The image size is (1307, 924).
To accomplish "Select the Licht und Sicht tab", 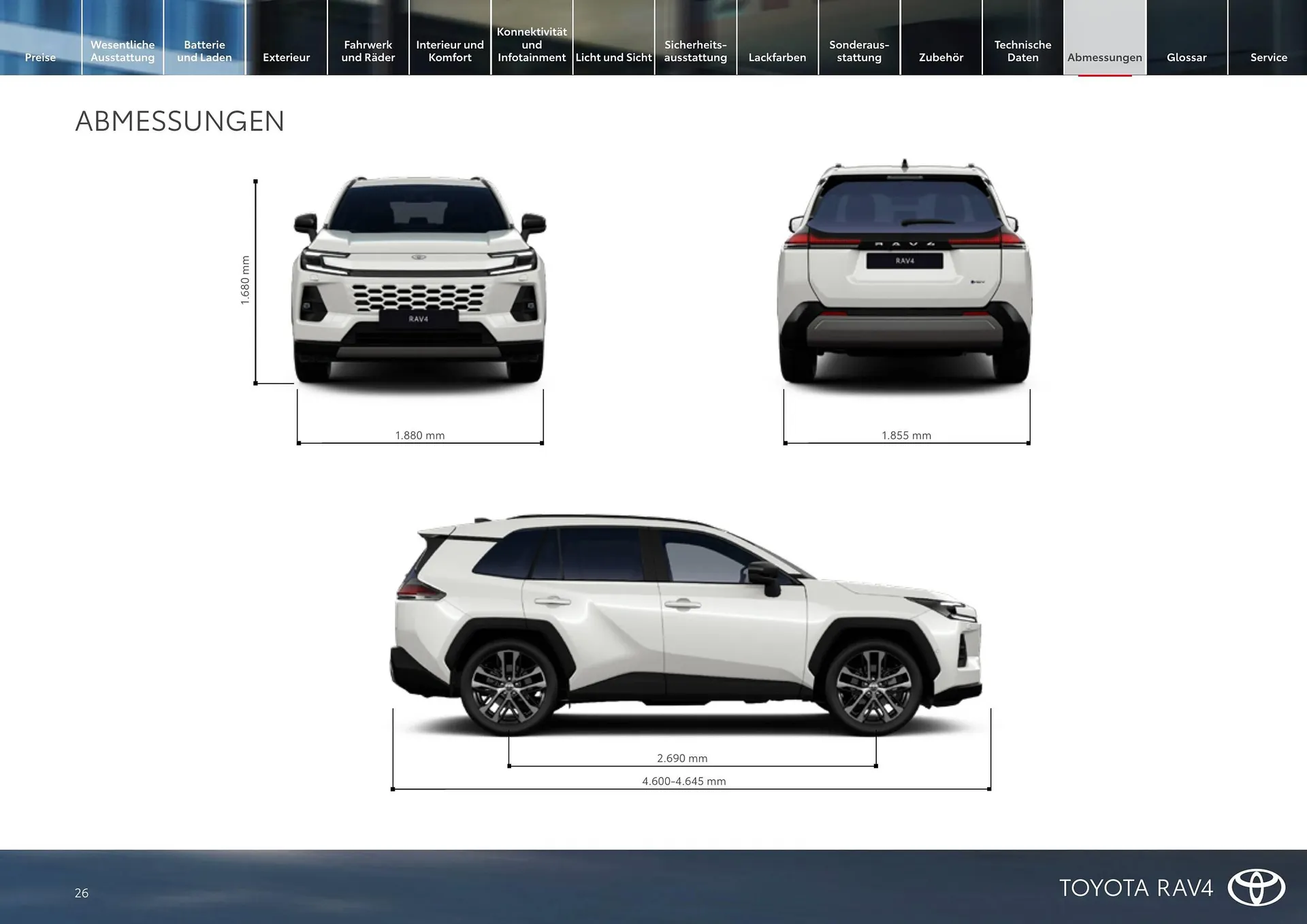I will 613,57.
